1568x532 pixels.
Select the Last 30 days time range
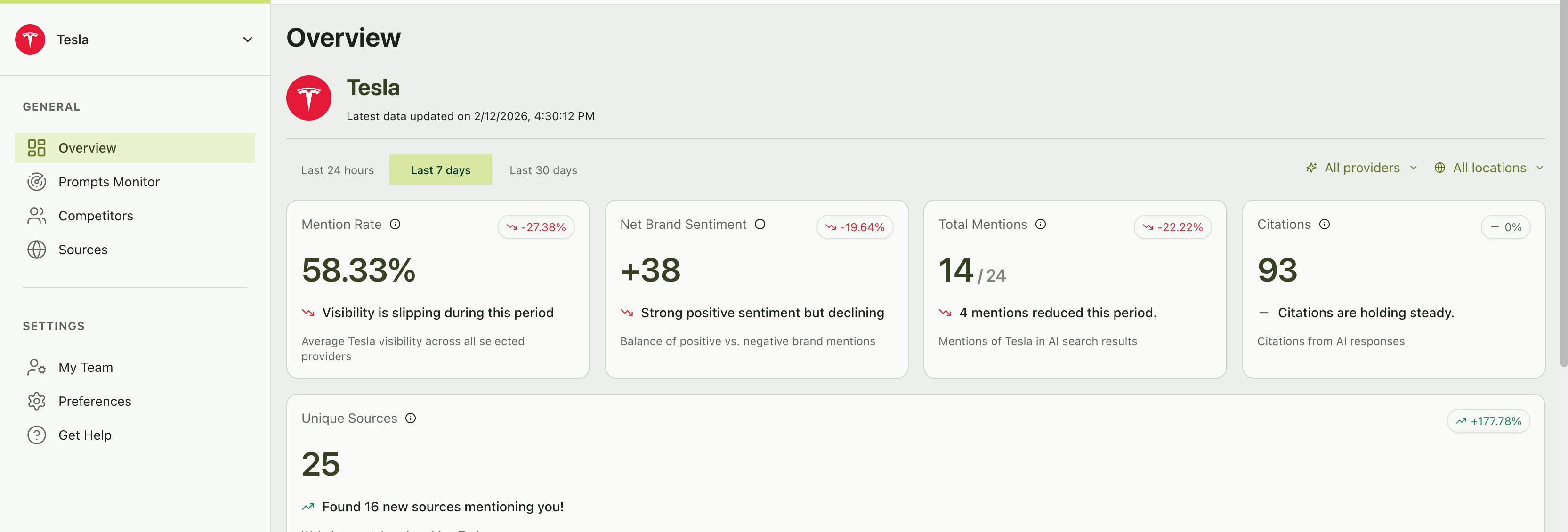[x=543, y=170]
